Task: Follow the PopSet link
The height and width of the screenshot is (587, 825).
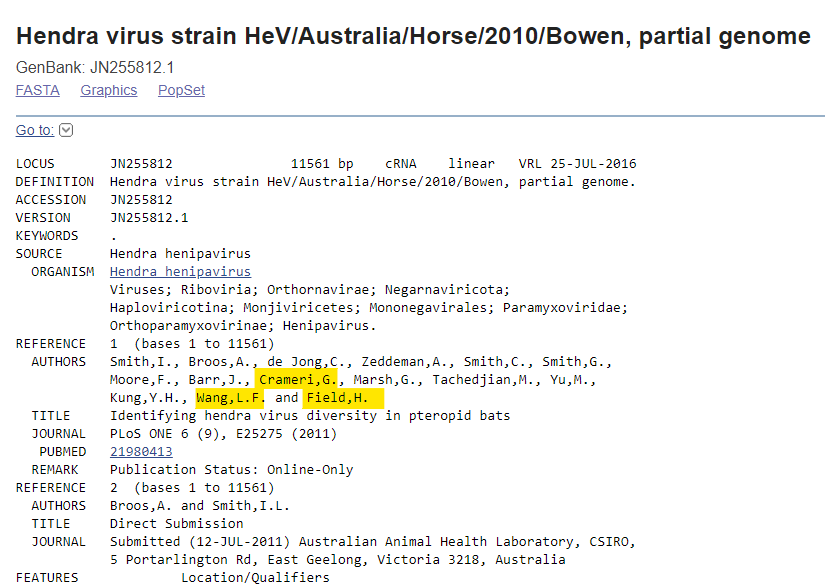Action: tap(181, 91)
